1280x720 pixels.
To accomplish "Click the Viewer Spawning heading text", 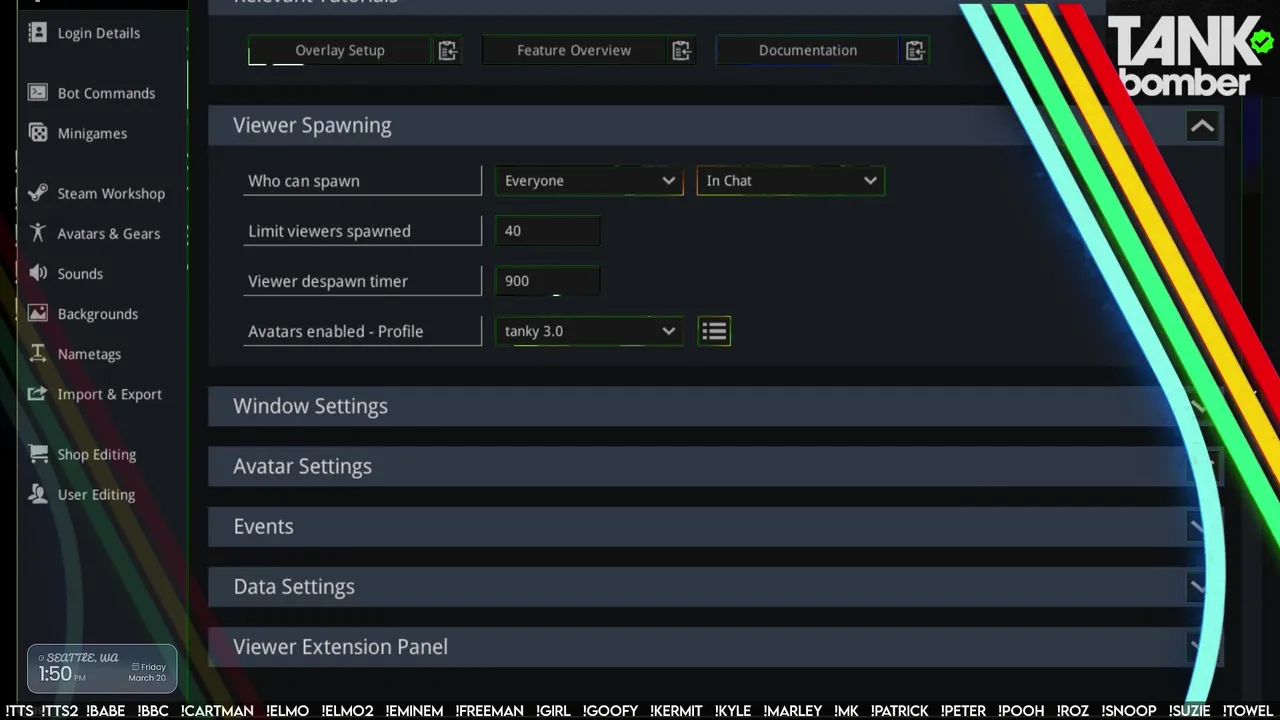I will pyautogui.click(x=312, y=125).
